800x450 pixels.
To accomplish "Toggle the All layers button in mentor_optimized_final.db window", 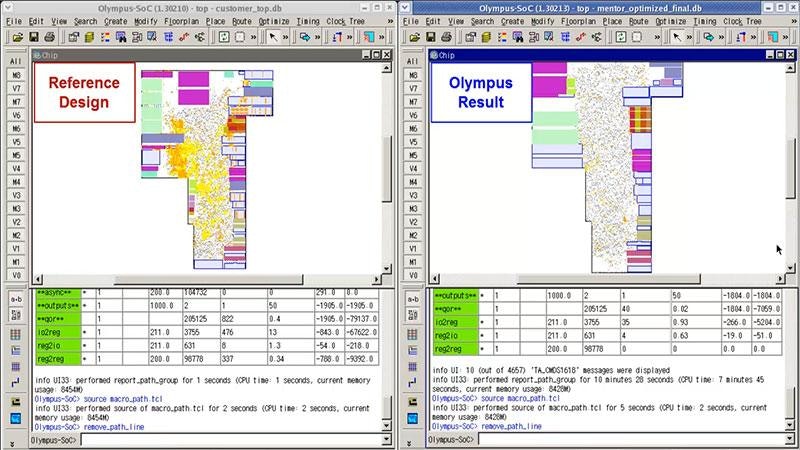I will pos(413,61).
